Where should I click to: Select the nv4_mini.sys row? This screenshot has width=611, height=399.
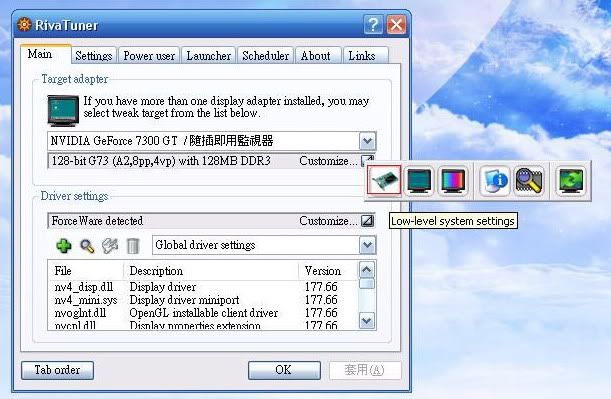pyautogui.click(x=203, y=300)
